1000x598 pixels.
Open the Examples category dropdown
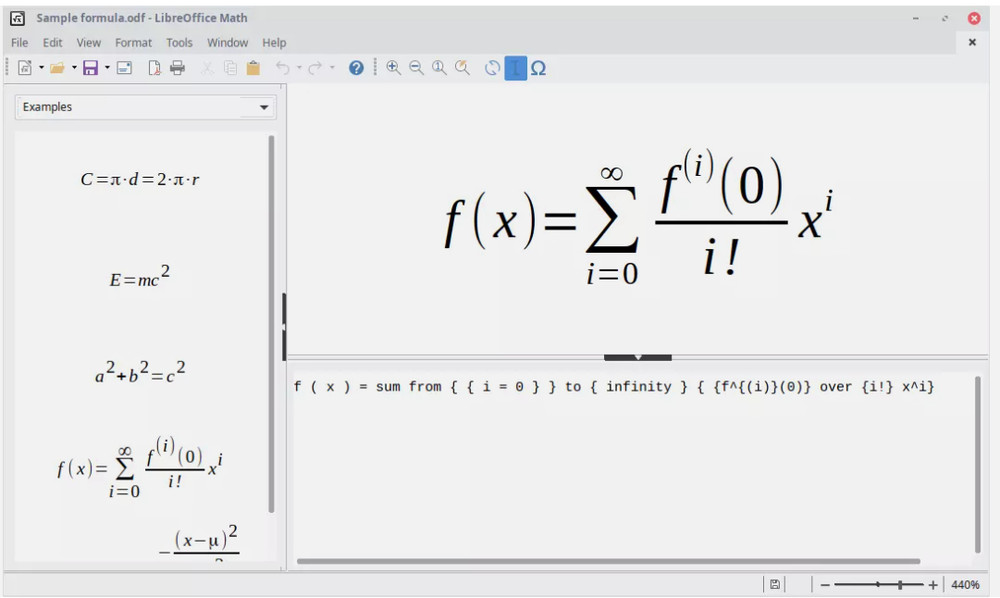click(146, 107)
